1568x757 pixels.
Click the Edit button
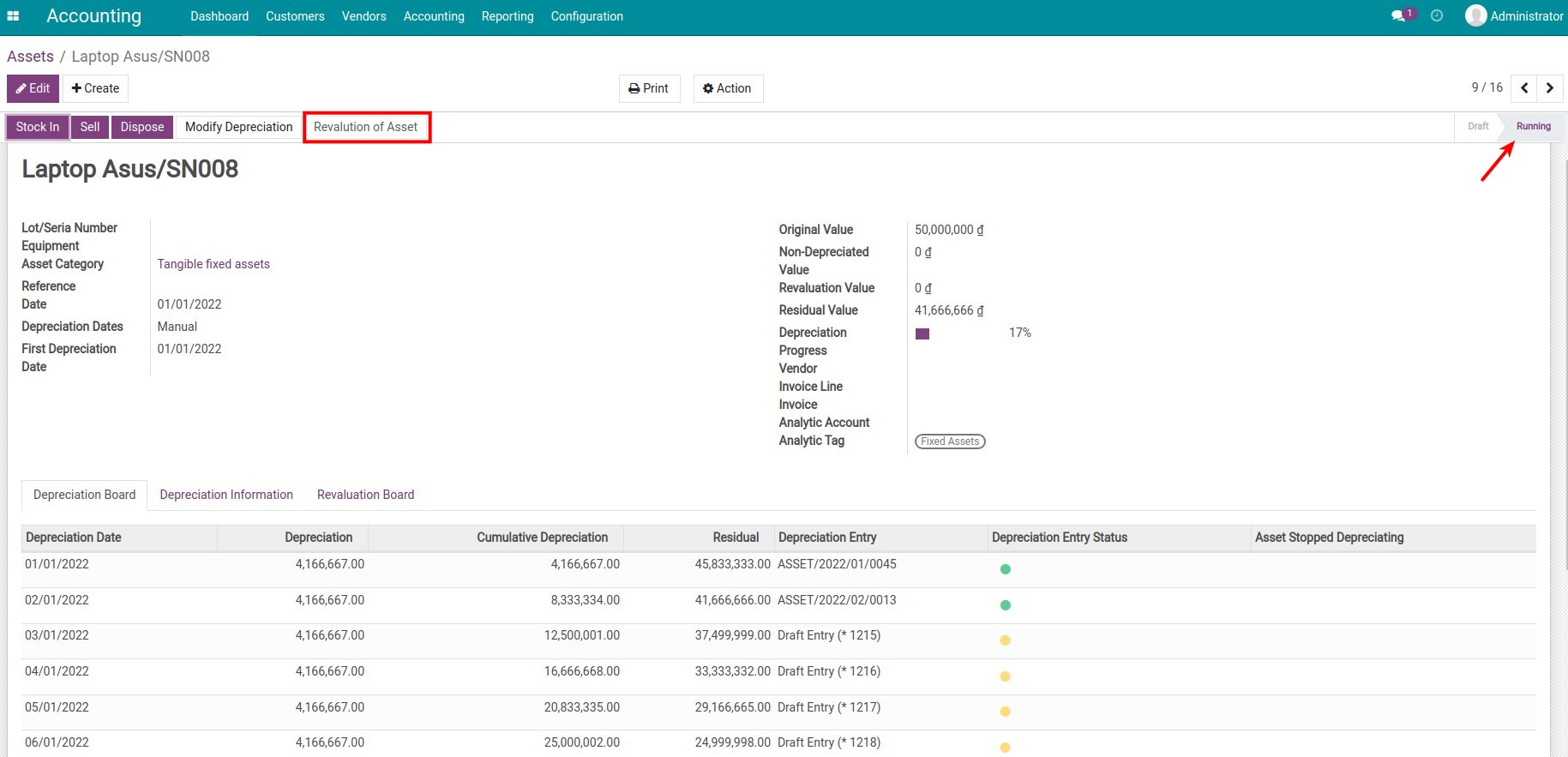coord(33,88)
